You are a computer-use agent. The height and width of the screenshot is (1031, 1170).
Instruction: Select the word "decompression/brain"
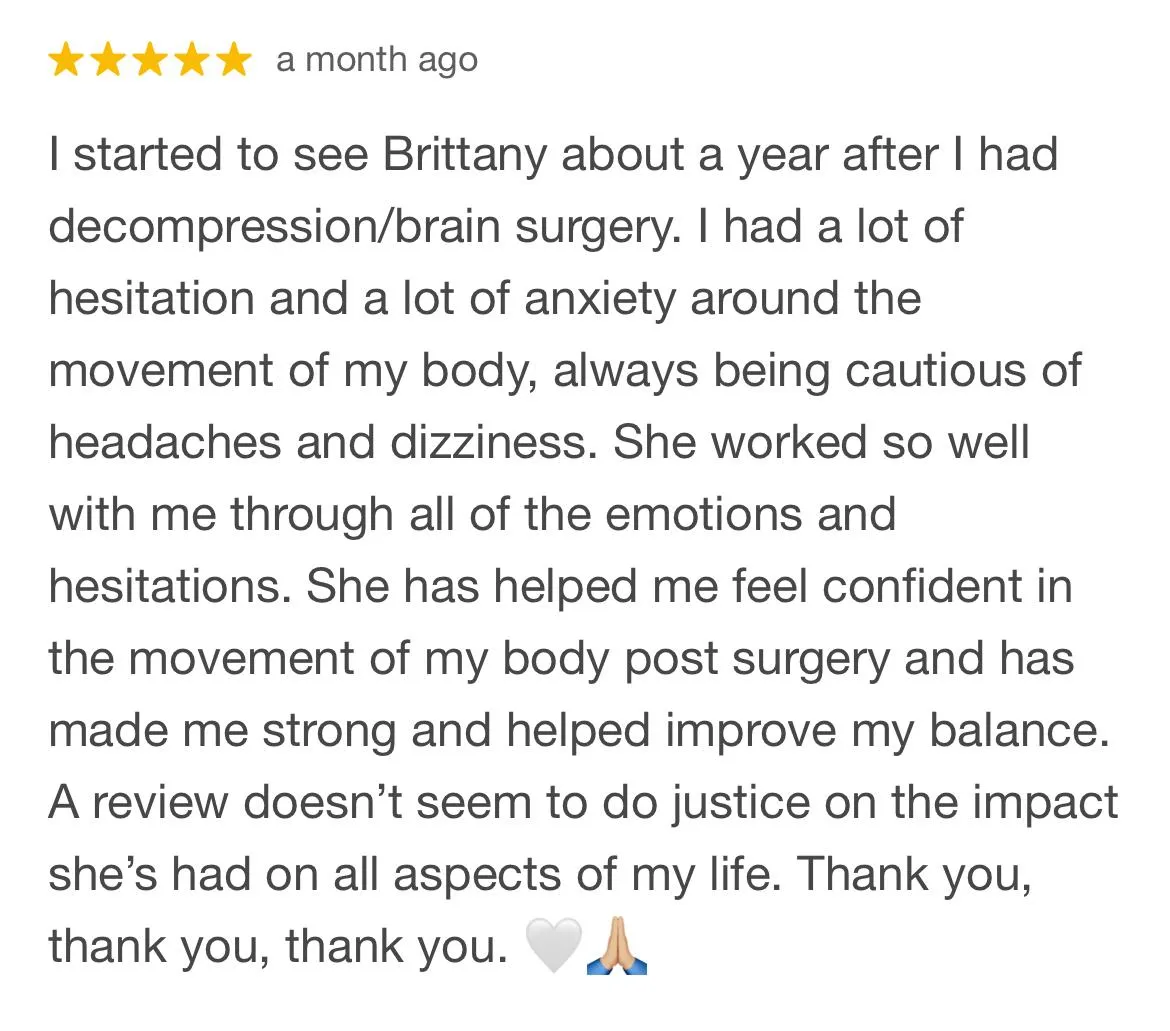(274, 228)
